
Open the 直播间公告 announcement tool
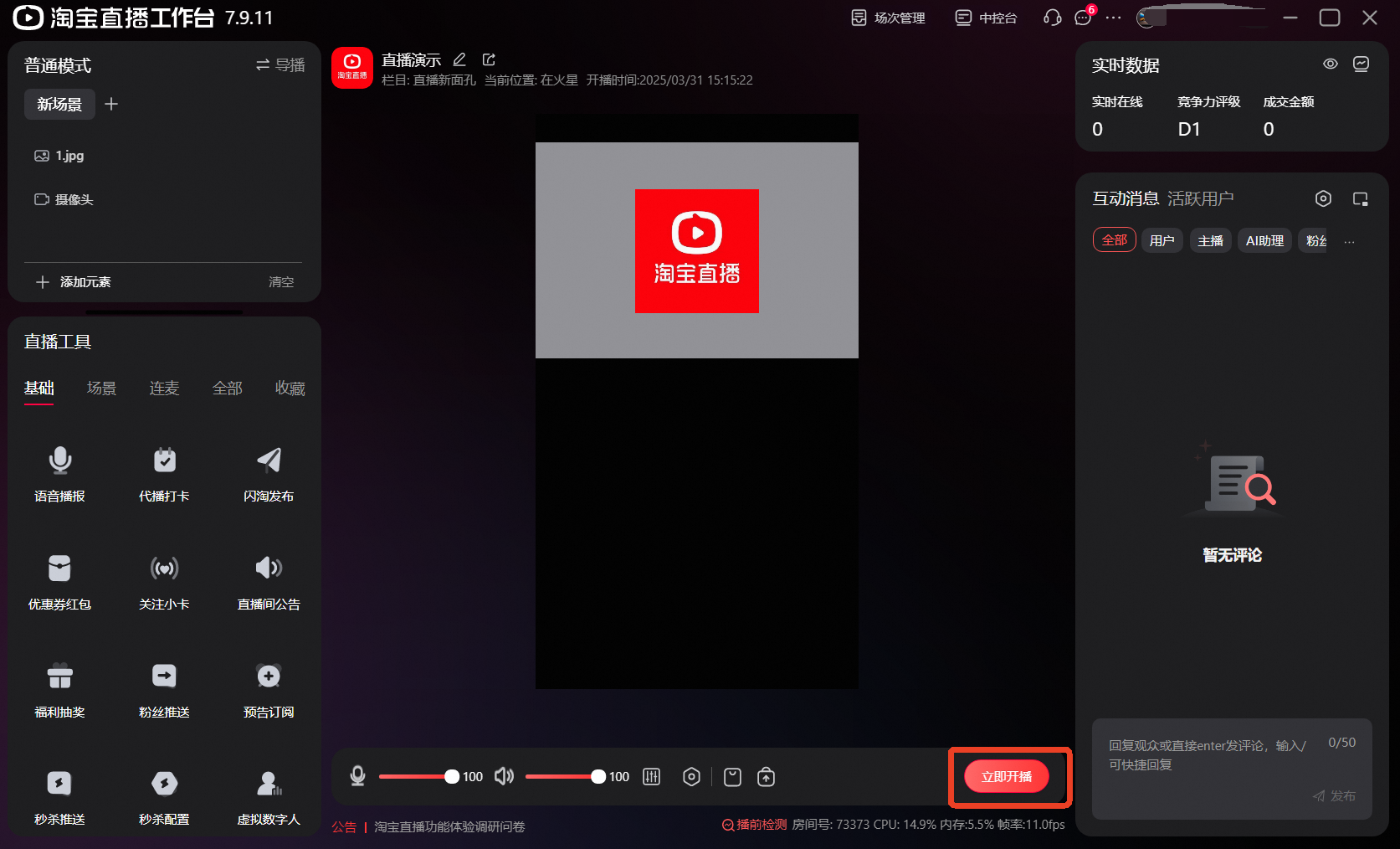point(269,581)
